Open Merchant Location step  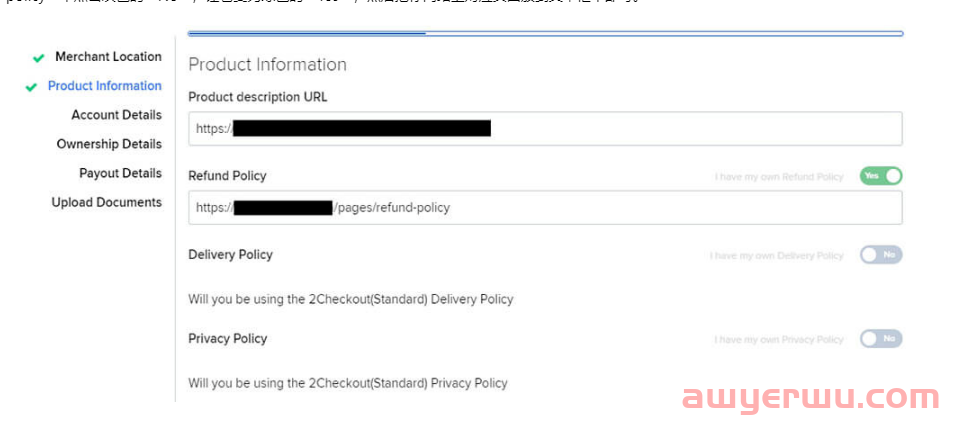108,57
